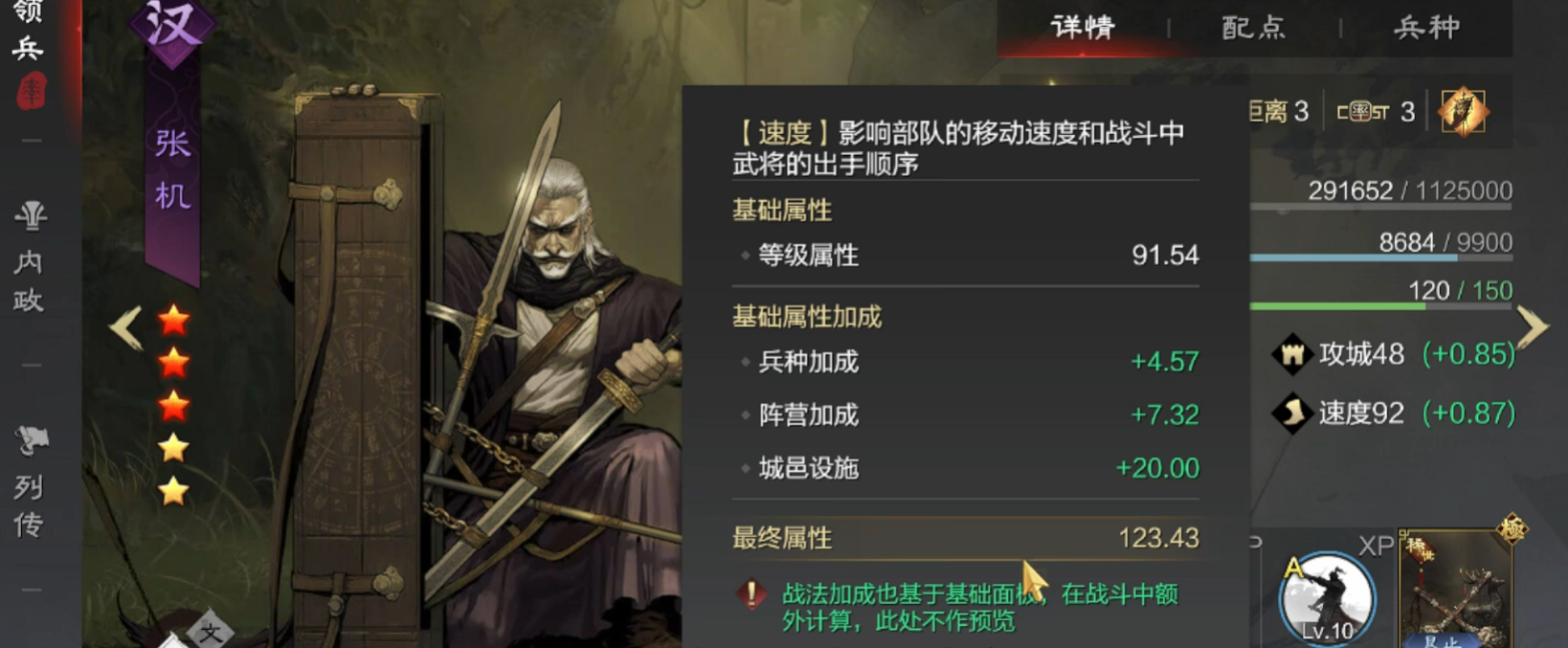Click the 最终属性 123.43 row

[x=965, y=538]
